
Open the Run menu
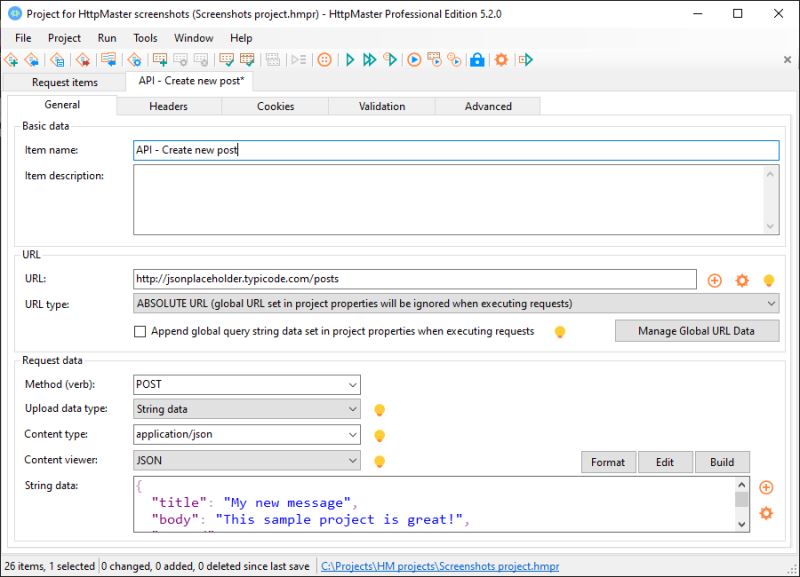(x=107, y=38)
